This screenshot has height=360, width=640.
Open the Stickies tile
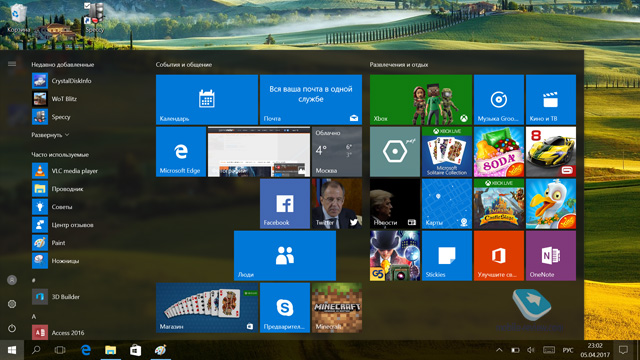tap(447, 256)
